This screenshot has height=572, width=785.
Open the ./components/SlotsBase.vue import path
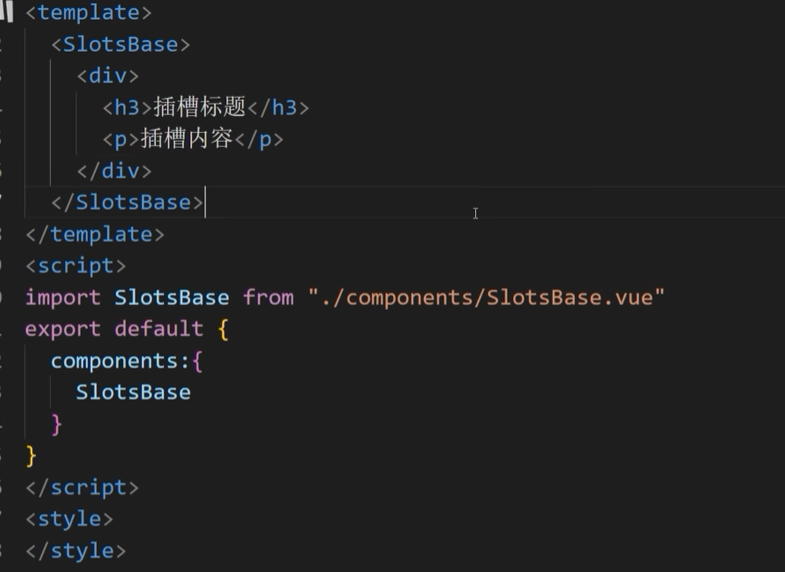(x=486, y=297)
